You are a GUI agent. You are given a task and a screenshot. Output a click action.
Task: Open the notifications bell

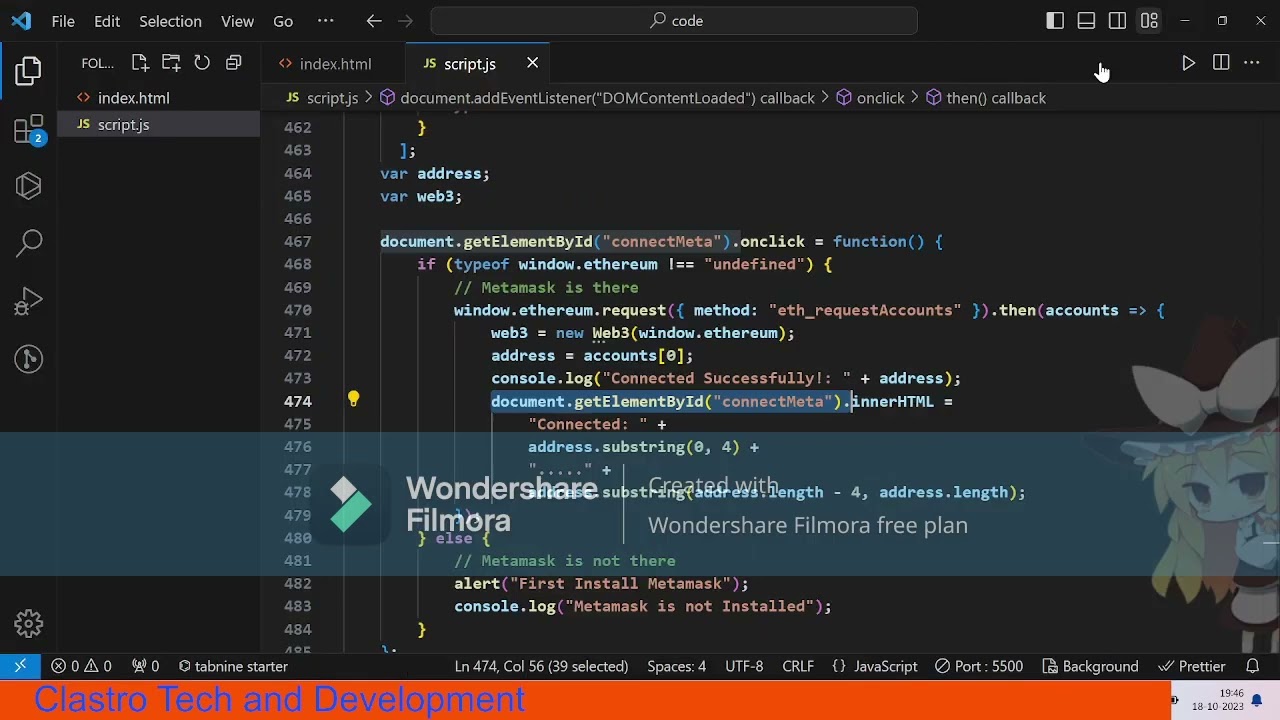click(x=1253, y=666)
